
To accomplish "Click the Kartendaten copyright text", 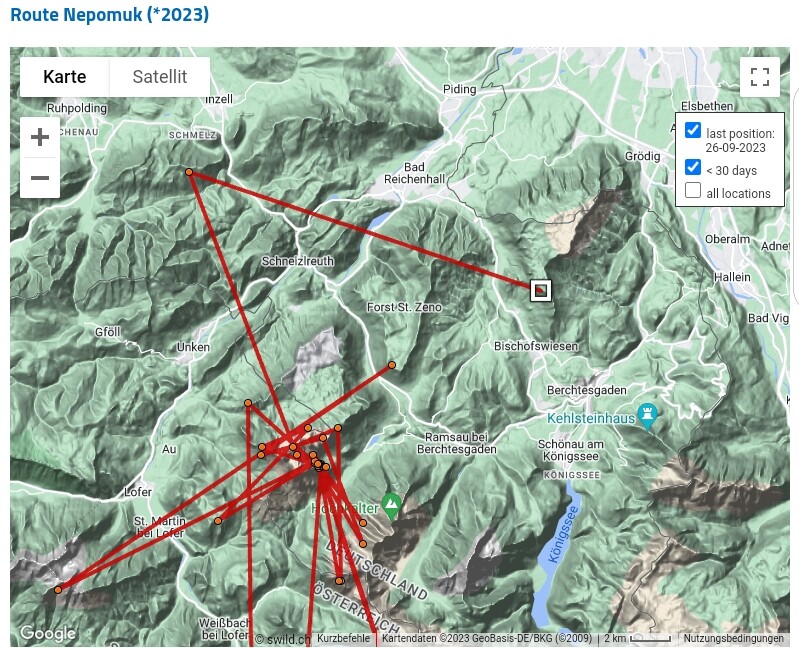I will pyautogui.click(x=487, y=638).
